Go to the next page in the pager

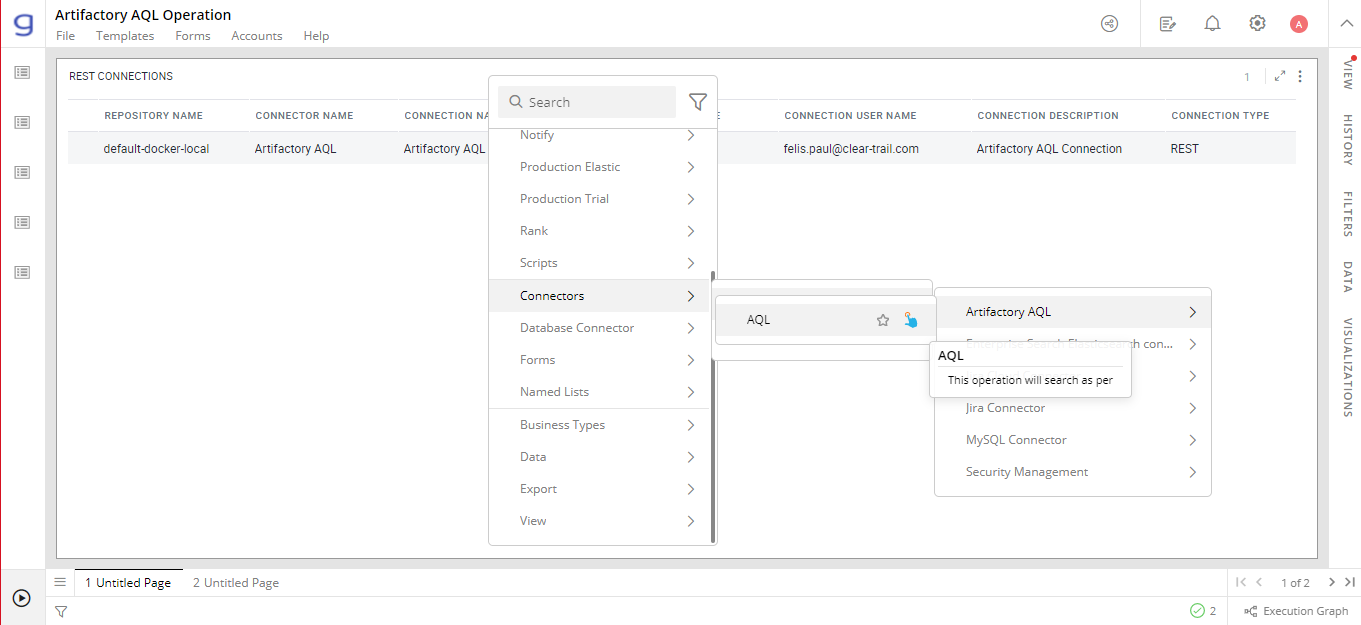pos(1331,582)
